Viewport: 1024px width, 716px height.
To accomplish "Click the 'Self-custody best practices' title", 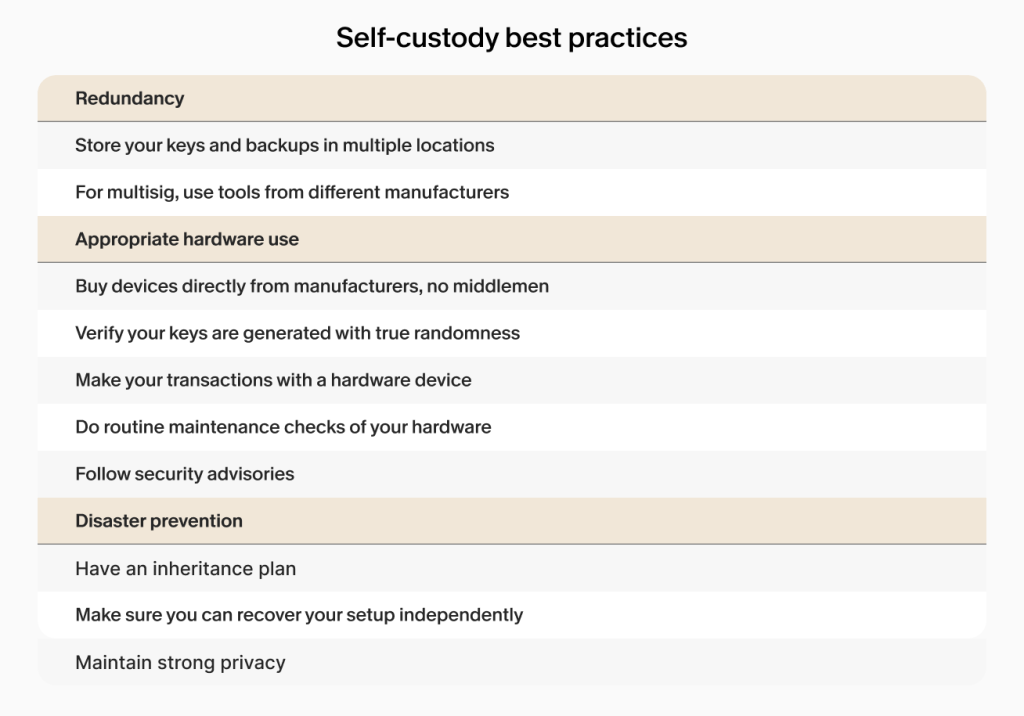I will point(511,38).
